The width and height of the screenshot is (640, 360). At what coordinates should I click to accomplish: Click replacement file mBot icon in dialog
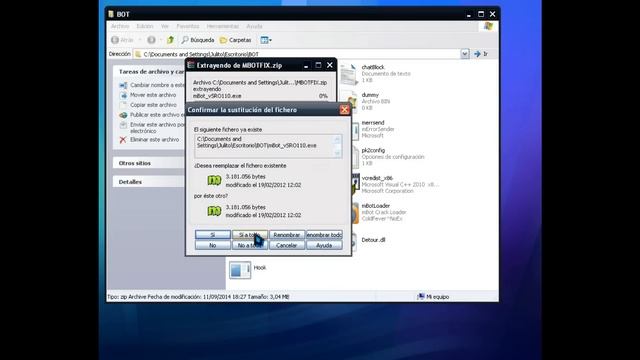(214, 211)
